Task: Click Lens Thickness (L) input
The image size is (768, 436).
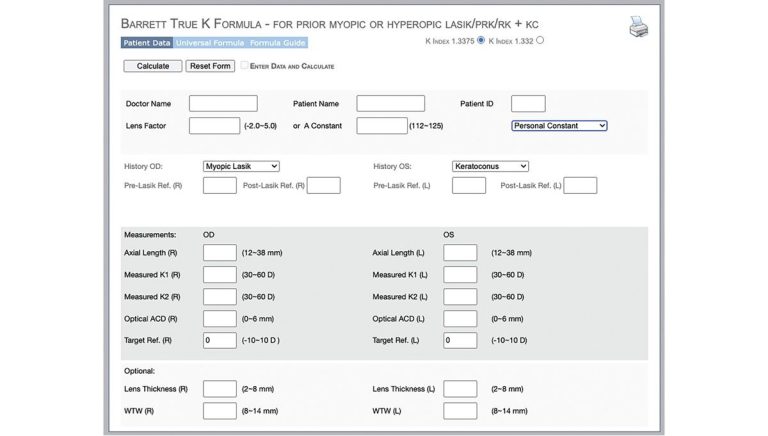Action: tap(460, 388)
